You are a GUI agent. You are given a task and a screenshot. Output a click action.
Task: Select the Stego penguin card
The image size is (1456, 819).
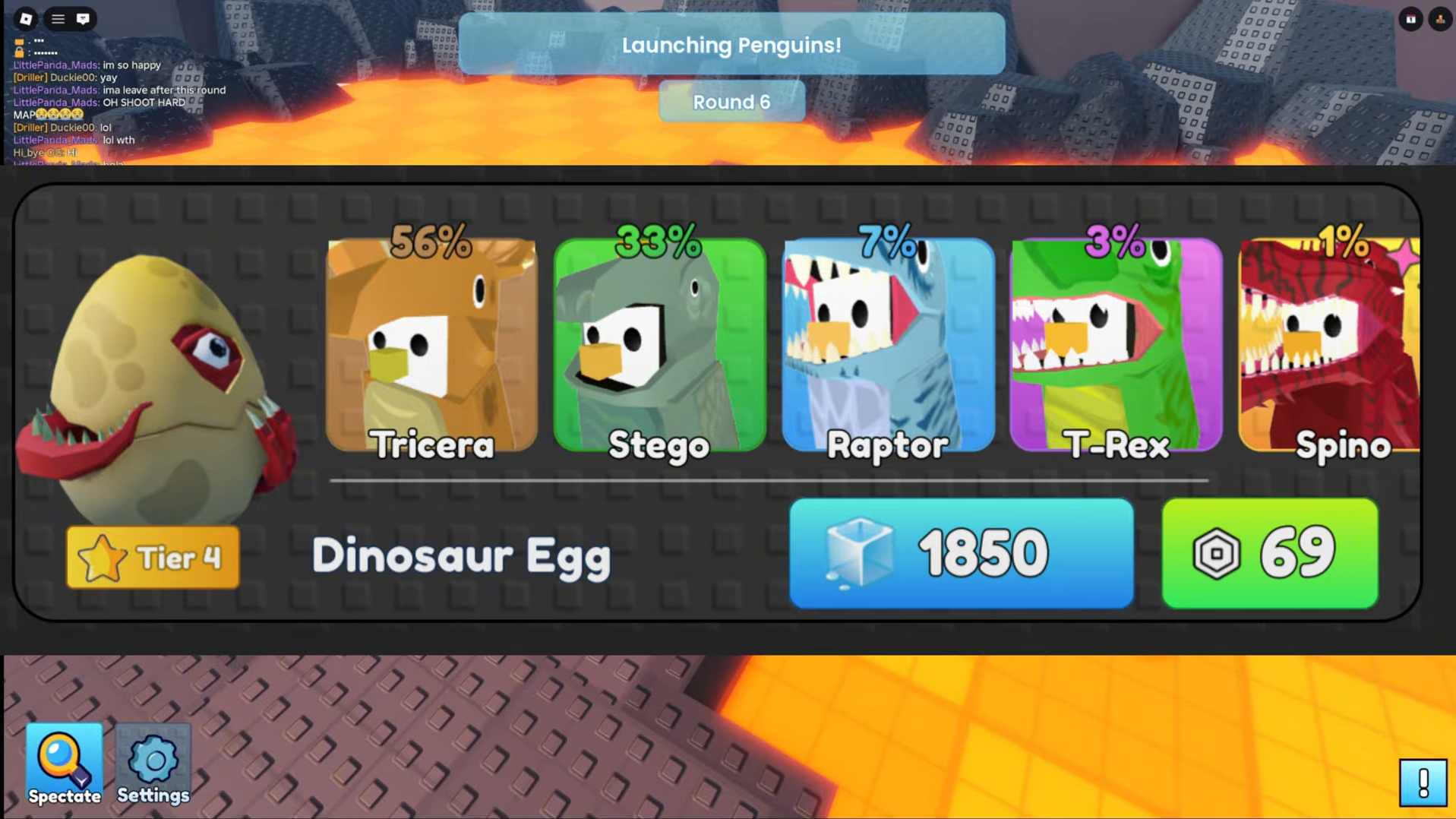(x=659, y=346)
